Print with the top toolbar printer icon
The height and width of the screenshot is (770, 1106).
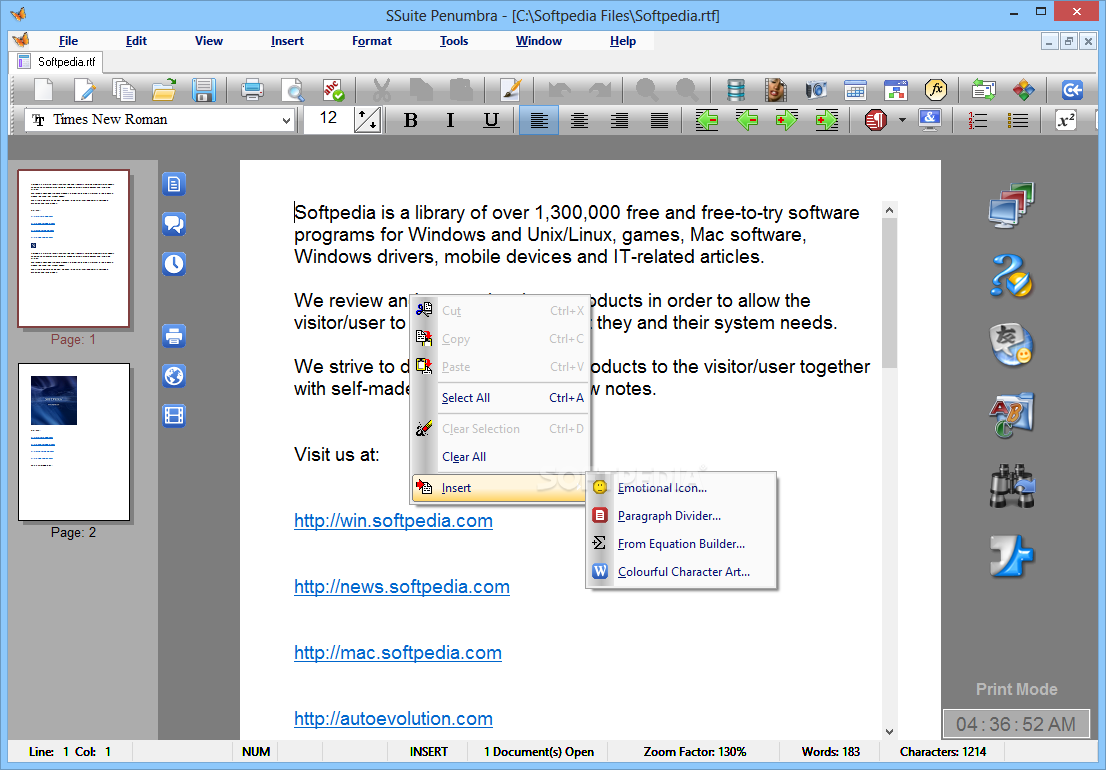[x=252, y=90]
